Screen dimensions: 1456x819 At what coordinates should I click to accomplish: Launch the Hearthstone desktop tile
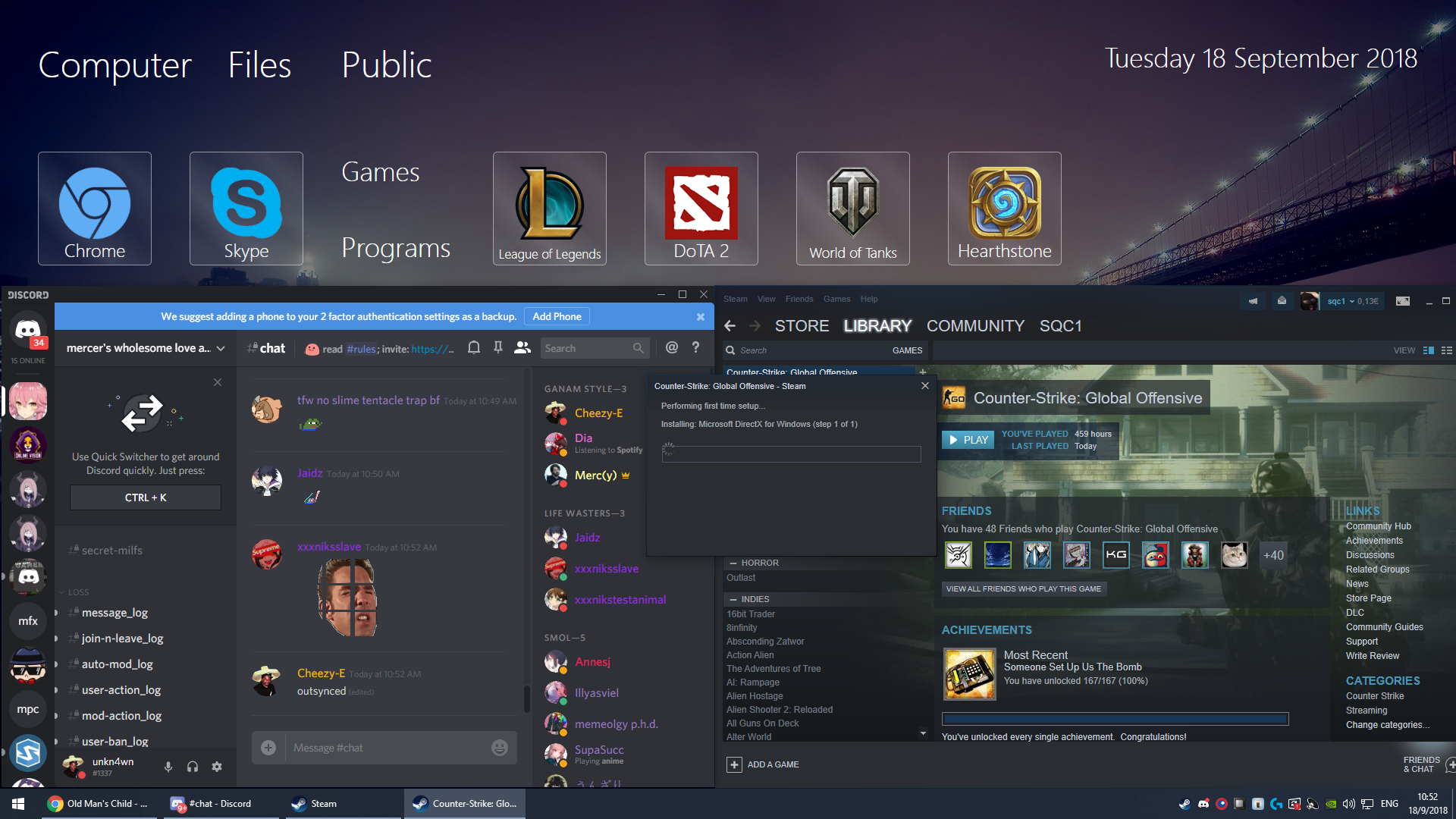click(x=1004, y=209)
